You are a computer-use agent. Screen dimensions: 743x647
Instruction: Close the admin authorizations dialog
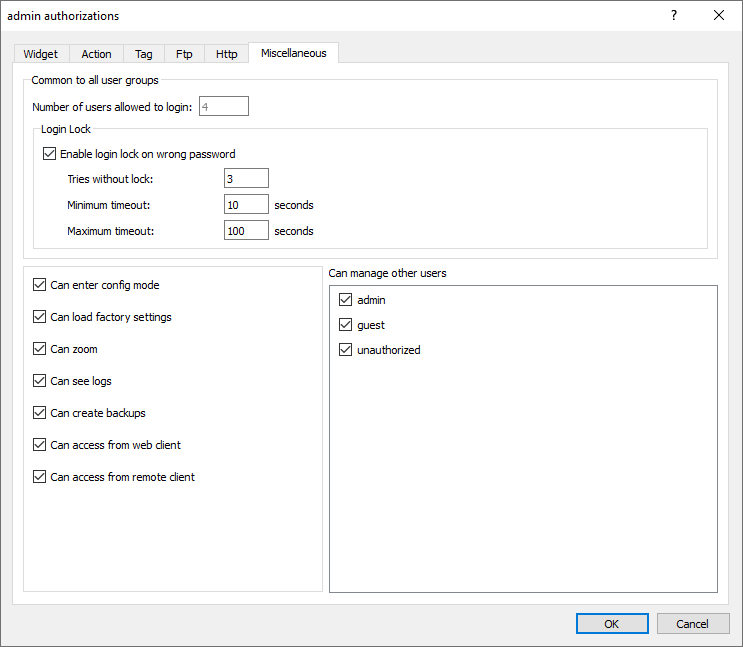coord(719,15)
